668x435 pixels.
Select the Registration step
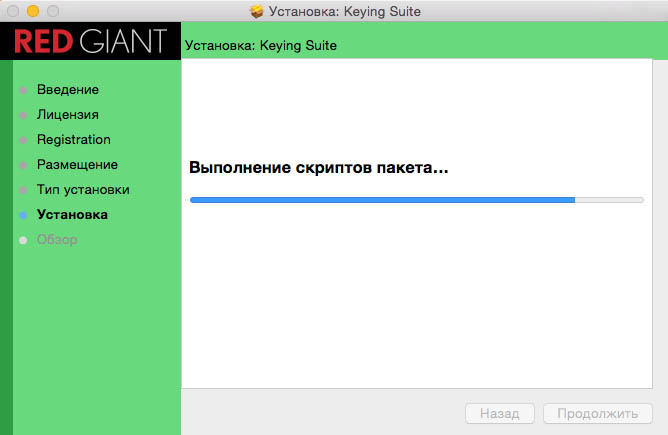[x=74, y=140]
